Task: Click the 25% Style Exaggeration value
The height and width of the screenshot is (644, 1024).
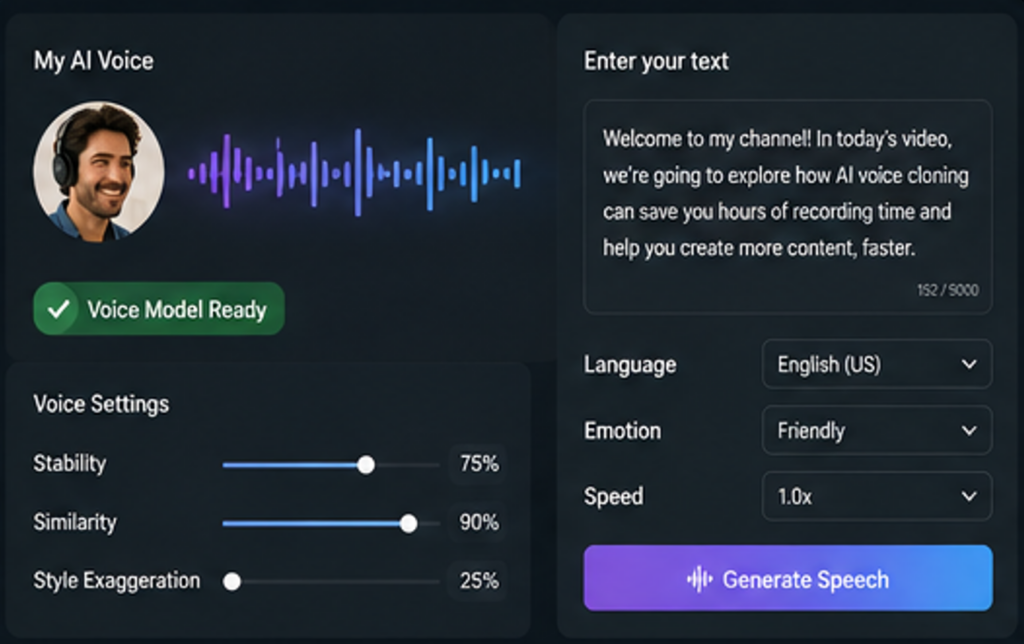Action: point(479,581)
